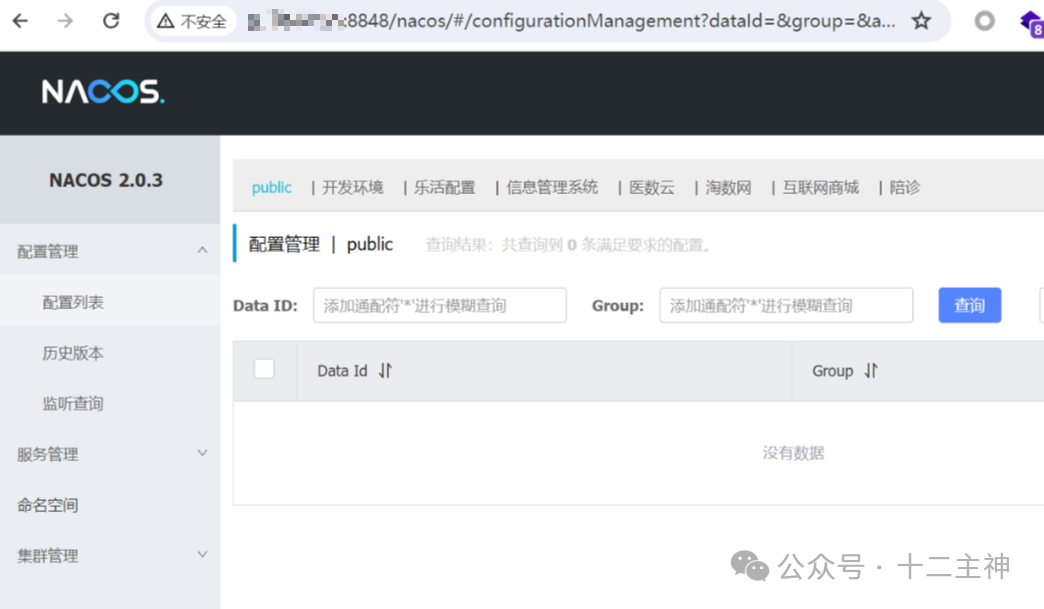Open 命名空间 in the sidebar
This screenshot has width=1044, height=609.
[110, 505]
